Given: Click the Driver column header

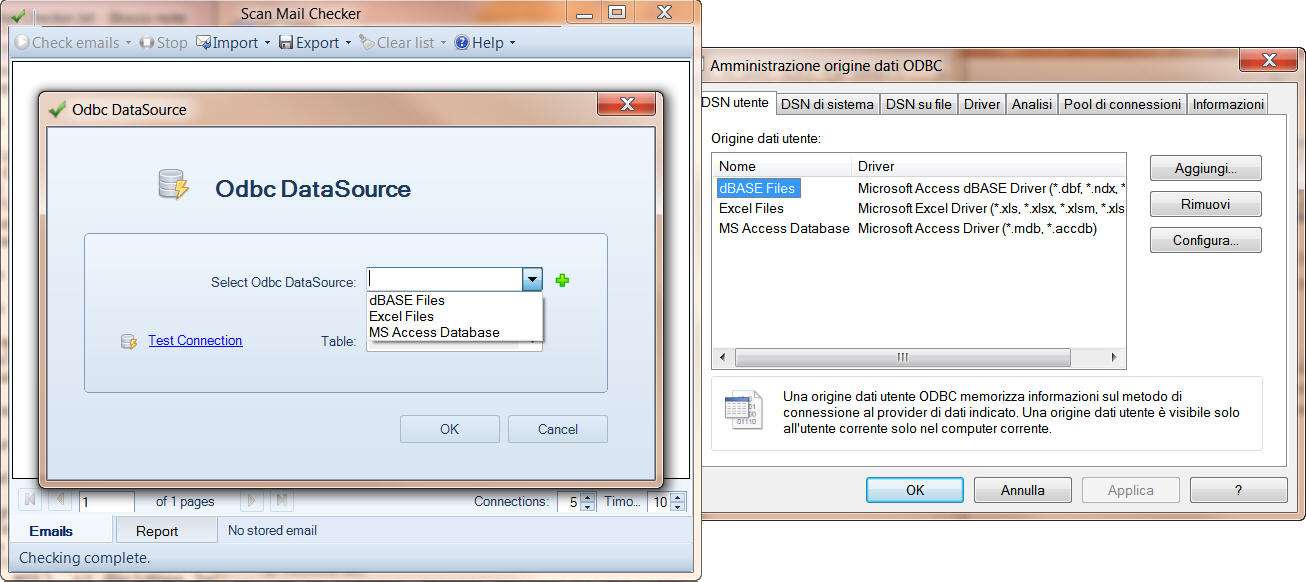Looking at the screenshot, I should tap(989, 166).
